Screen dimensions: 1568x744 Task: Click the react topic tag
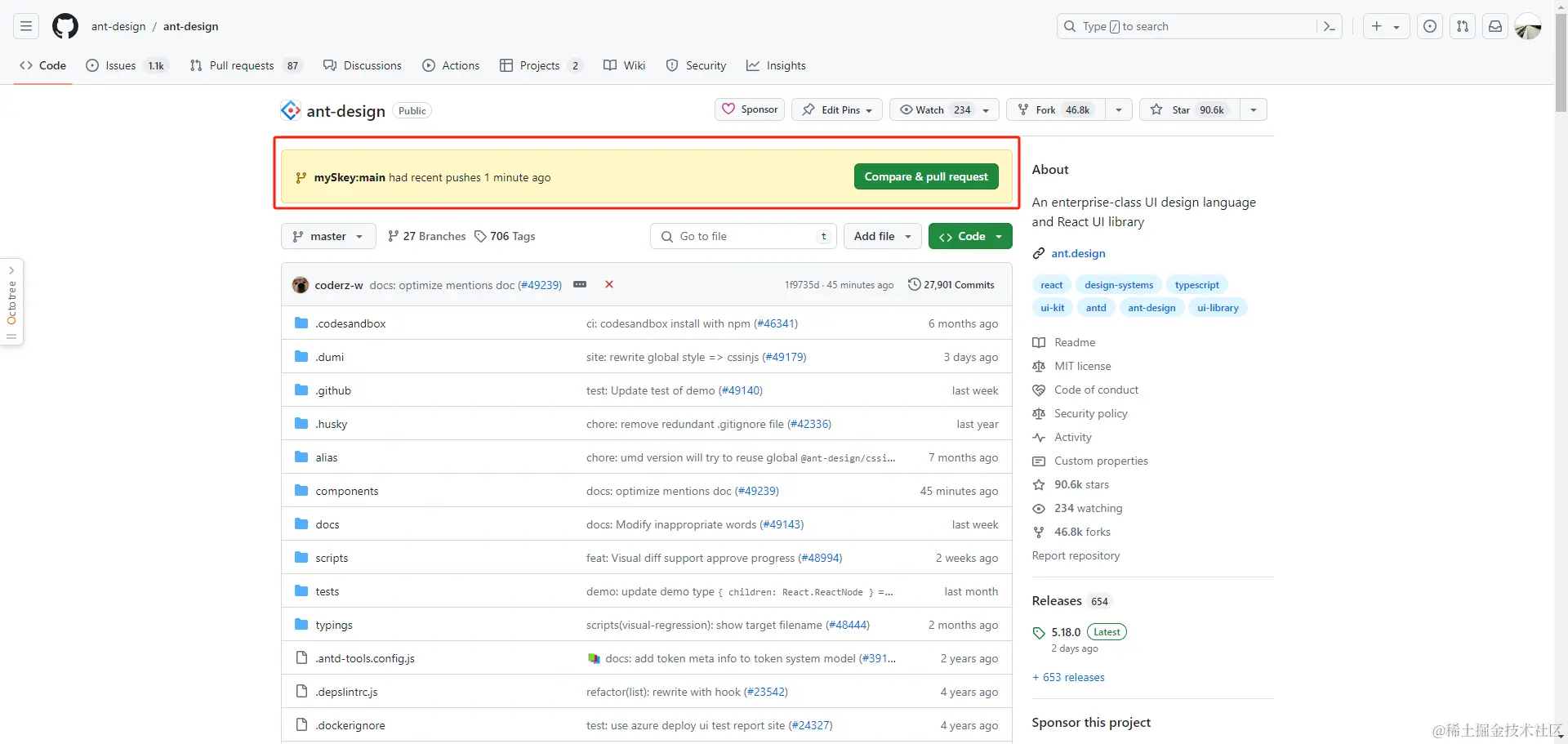(x=1052, y=285)
